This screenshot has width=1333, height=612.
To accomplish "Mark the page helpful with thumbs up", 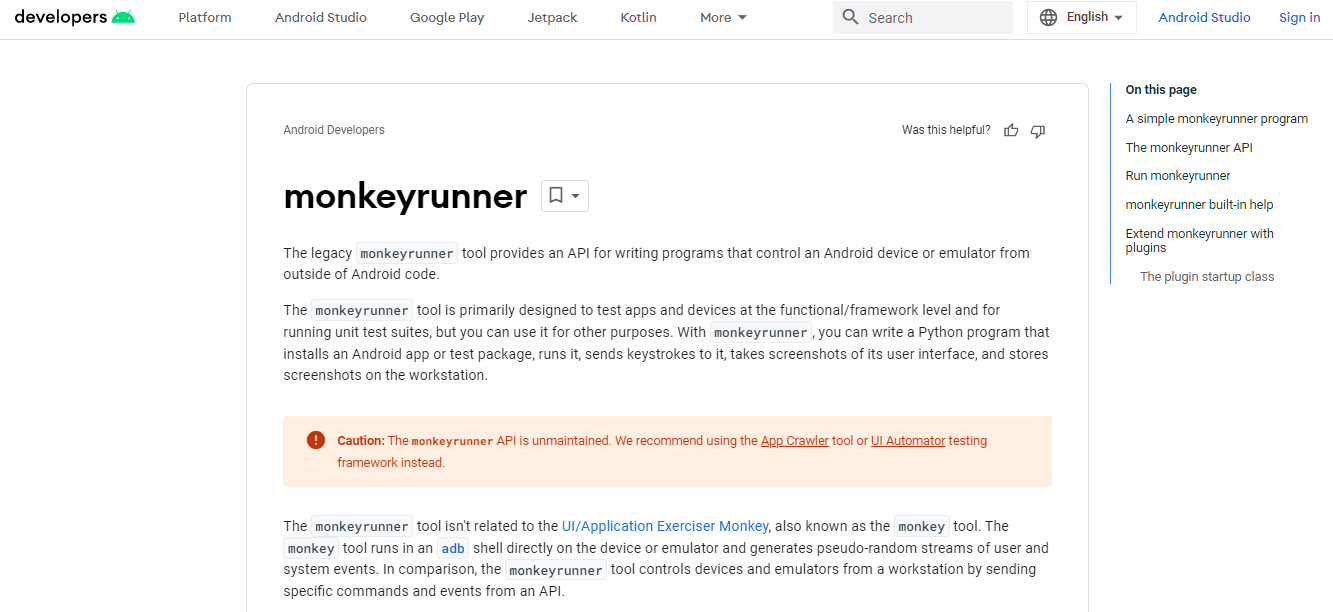I will pyautogui.click(x=1010, y=130).
